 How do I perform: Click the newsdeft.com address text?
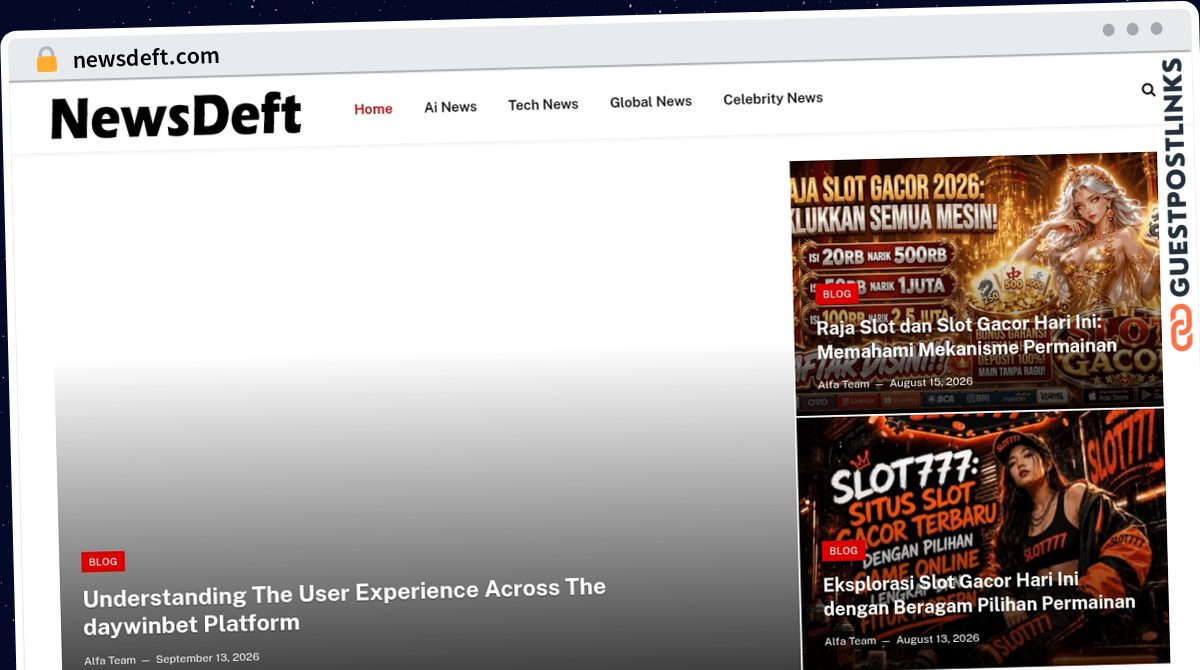(146, 58)
